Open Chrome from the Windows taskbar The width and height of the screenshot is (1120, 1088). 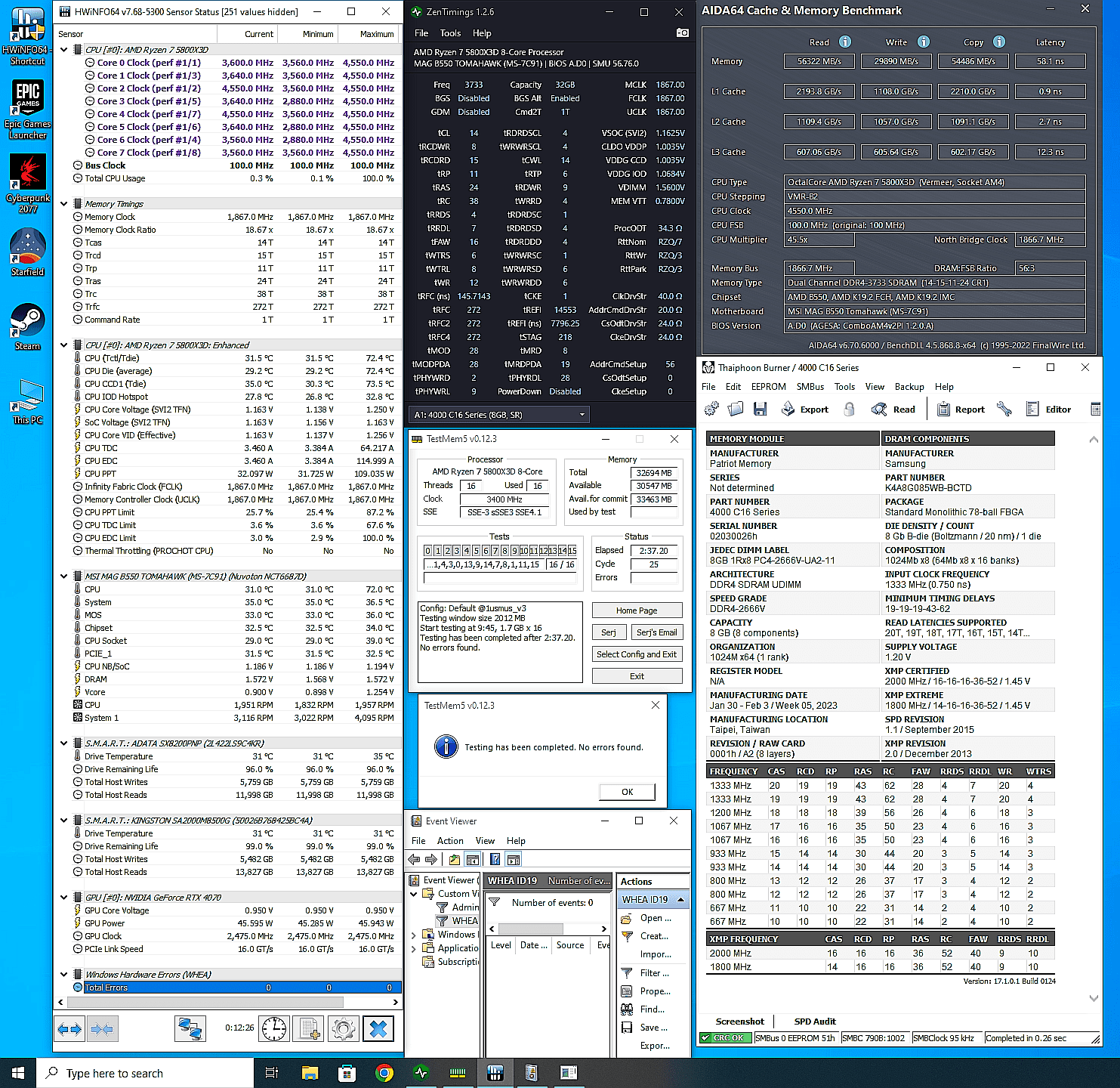tap(384, 1073)
